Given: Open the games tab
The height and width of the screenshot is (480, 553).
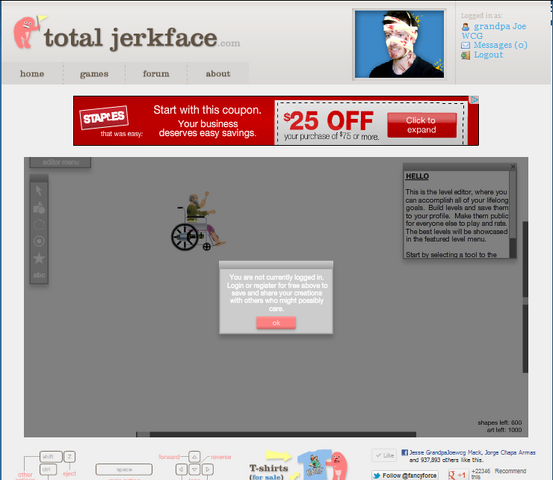Looking at the screenshot, I should 94,73.
